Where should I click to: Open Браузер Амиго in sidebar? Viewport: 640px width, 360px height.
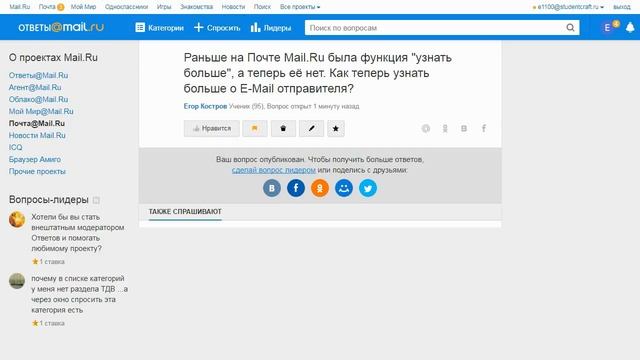(x=35, y=159)
